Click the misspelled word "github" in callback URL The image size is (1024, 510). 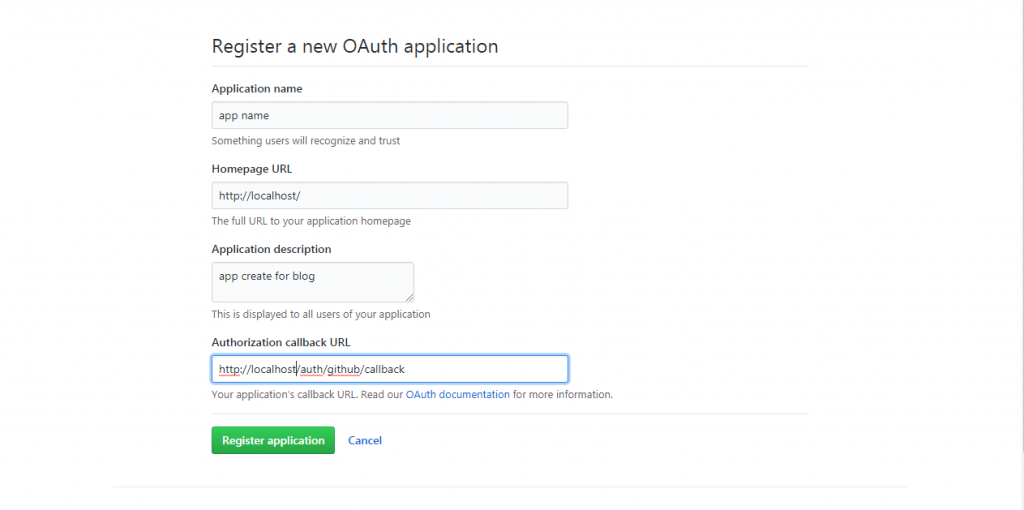click(x=344, y=370)
